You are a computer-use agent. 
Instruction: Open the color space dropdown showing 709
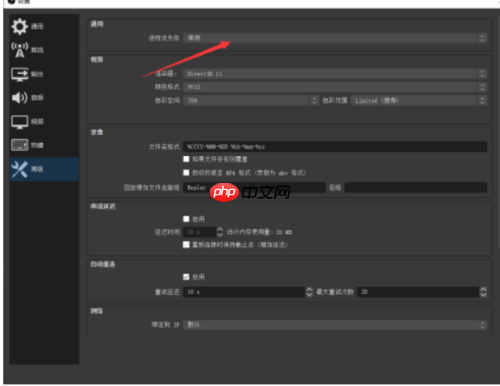click(x=251, y=100)
